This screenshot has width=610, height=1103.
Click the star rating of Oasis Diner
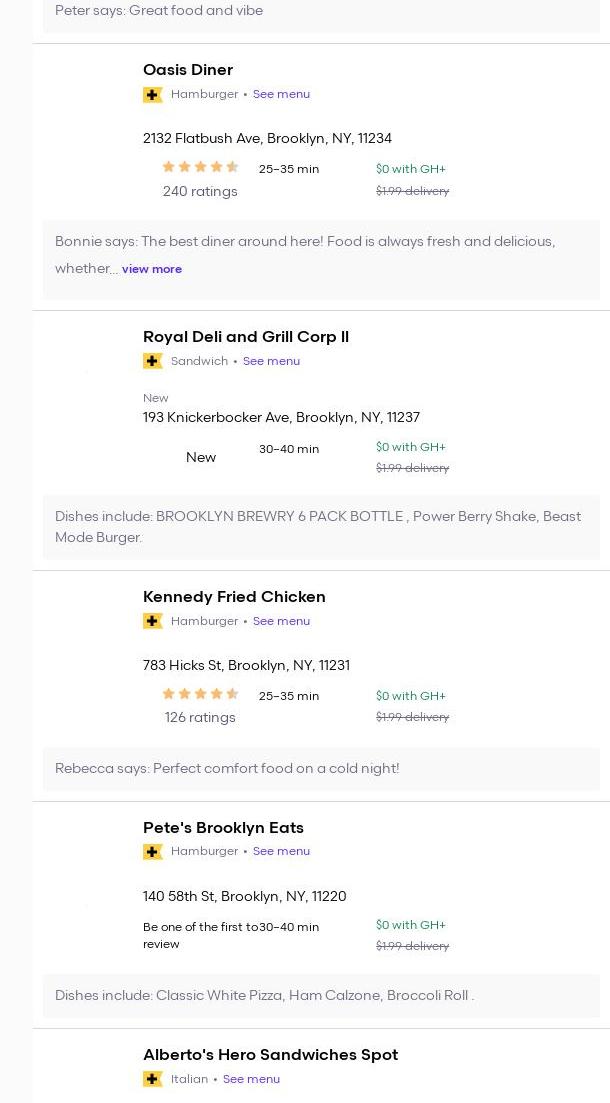click(x=200, y=168)
